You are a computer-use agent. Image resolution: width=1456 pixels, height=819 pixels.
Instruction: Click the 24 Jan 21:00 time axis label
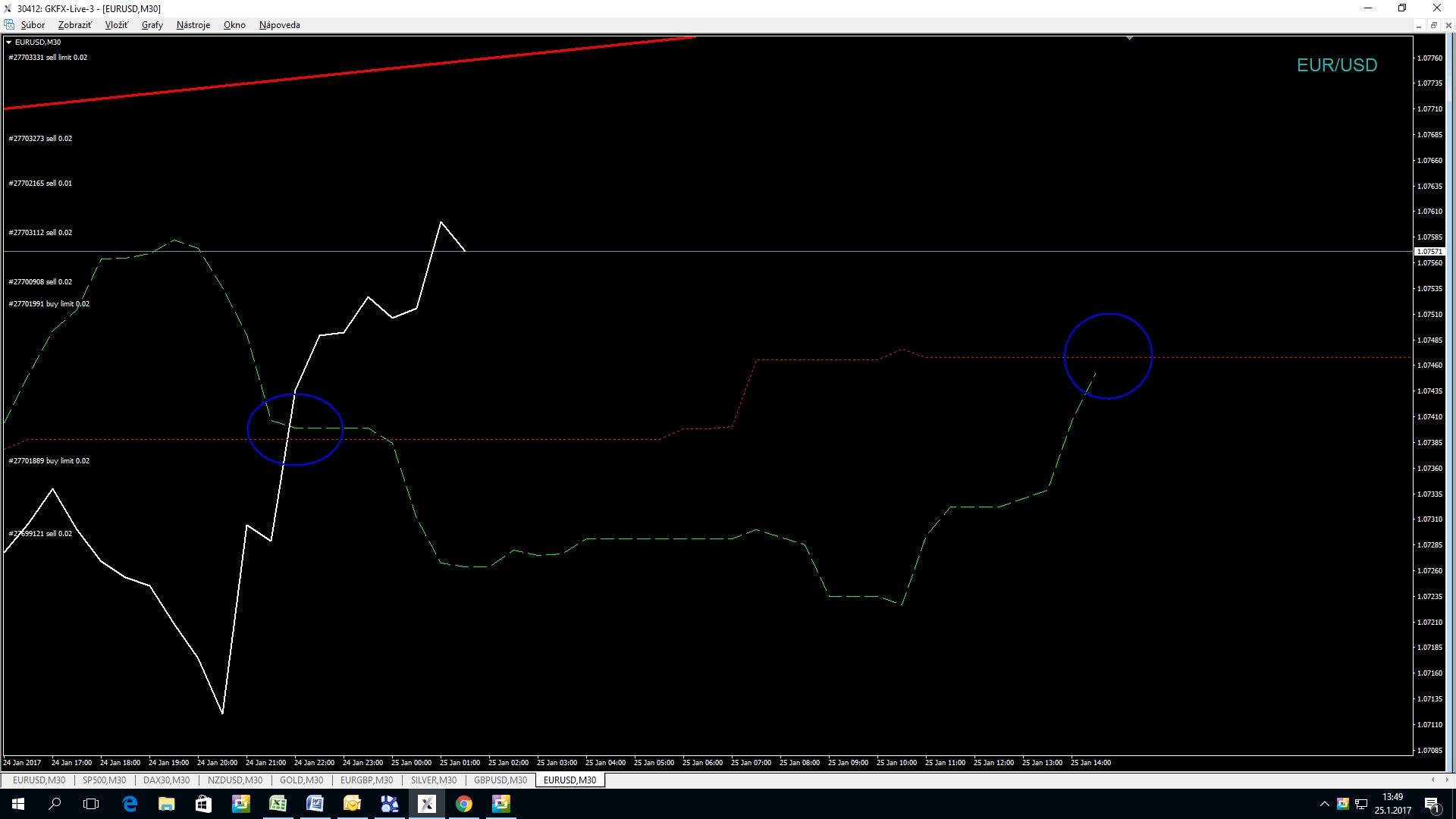tap(265, 763)
